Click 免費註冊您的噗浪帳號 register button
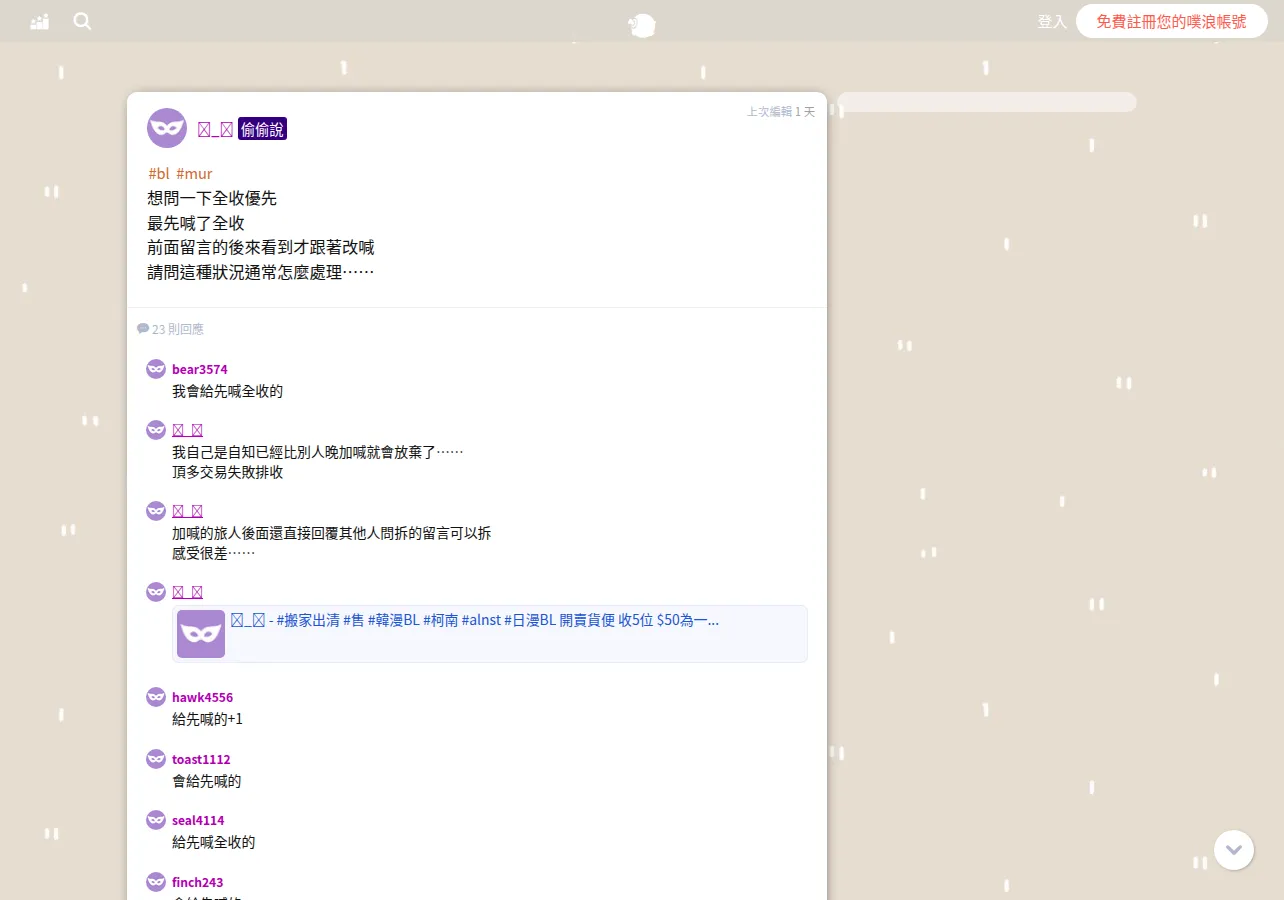The height and width of the screenshot is (900, 1284). 1171,21
